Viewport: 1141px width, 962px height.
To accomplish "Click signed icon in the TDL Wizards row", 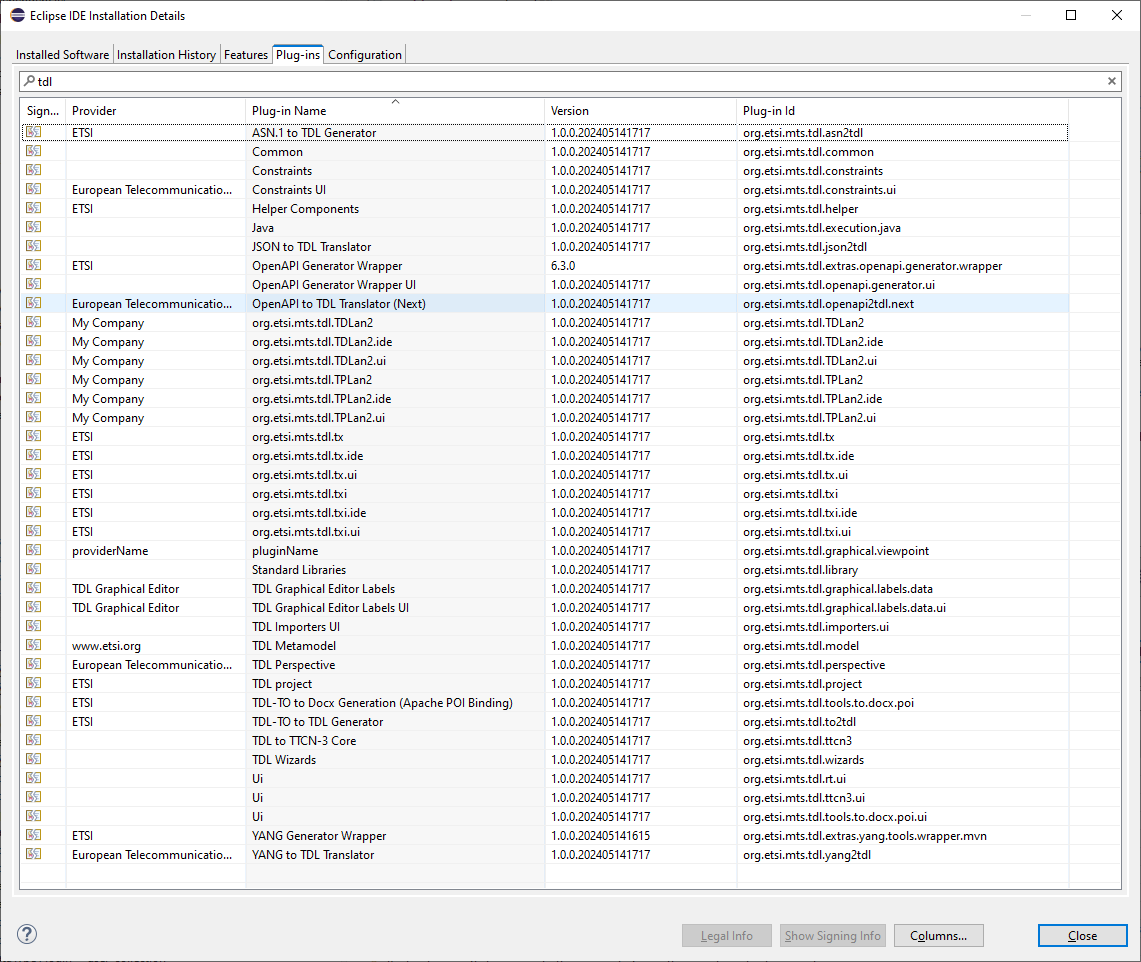I will (x=33, y=759).
